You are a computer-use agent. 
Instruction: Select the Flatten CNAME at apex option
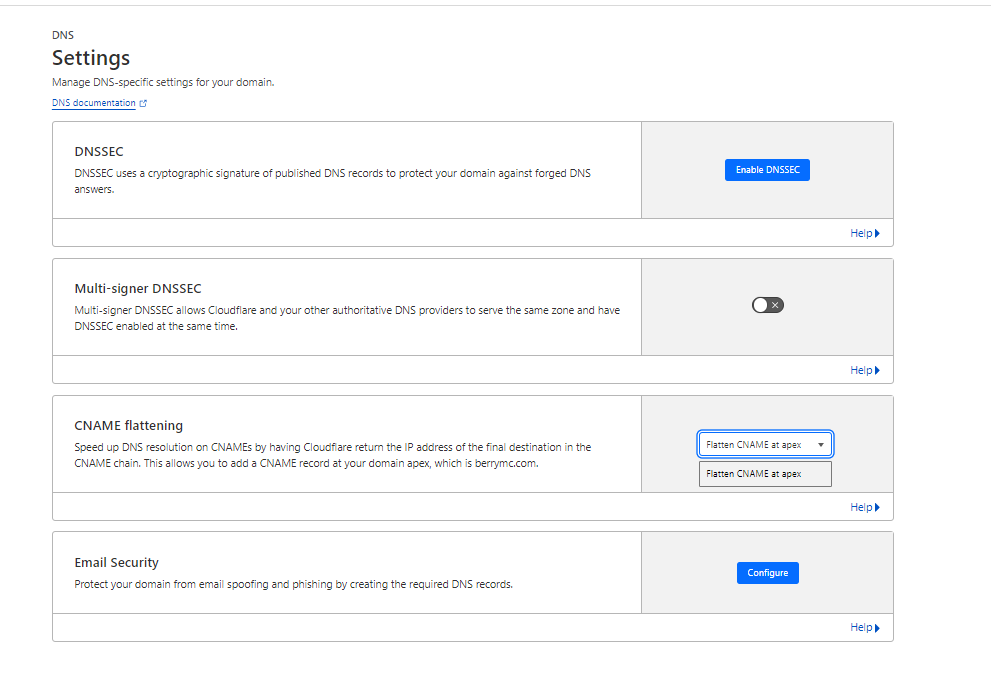coord(765,473)
